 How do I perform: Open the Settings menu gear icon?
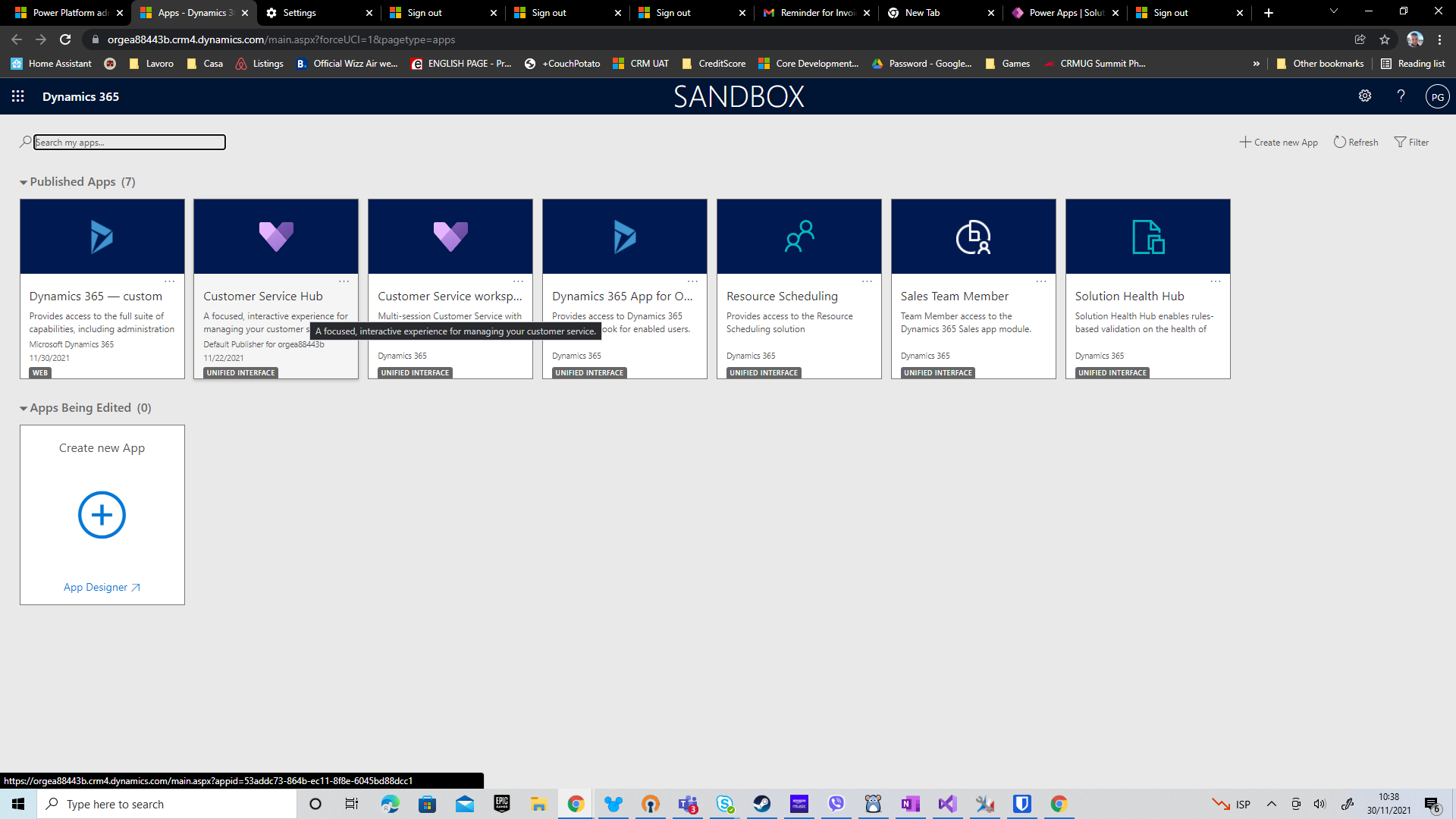pos(1365,96)
